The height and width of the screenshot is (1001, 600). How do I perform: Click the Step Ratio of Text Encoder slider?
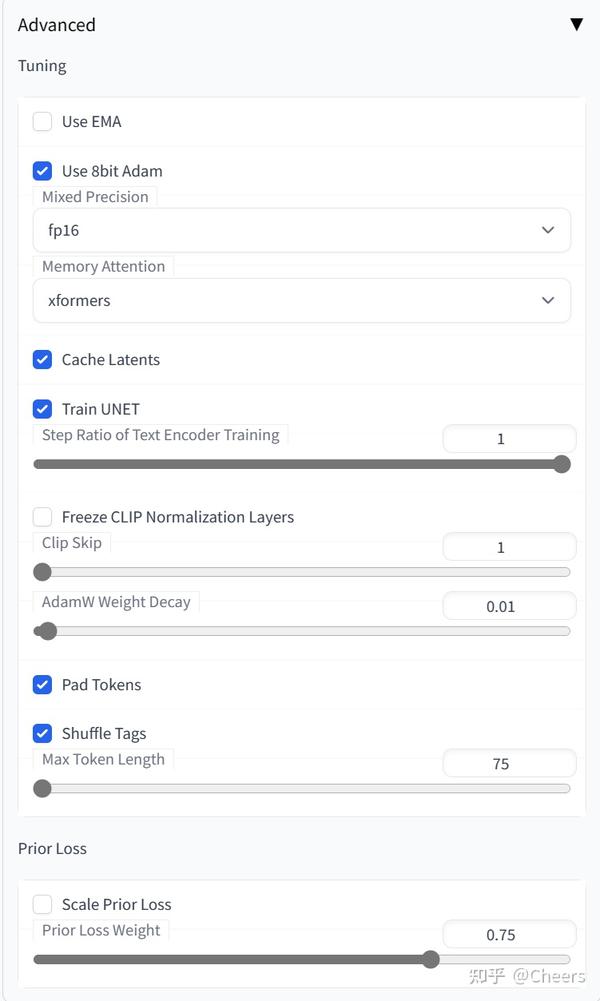click(301, 464)
